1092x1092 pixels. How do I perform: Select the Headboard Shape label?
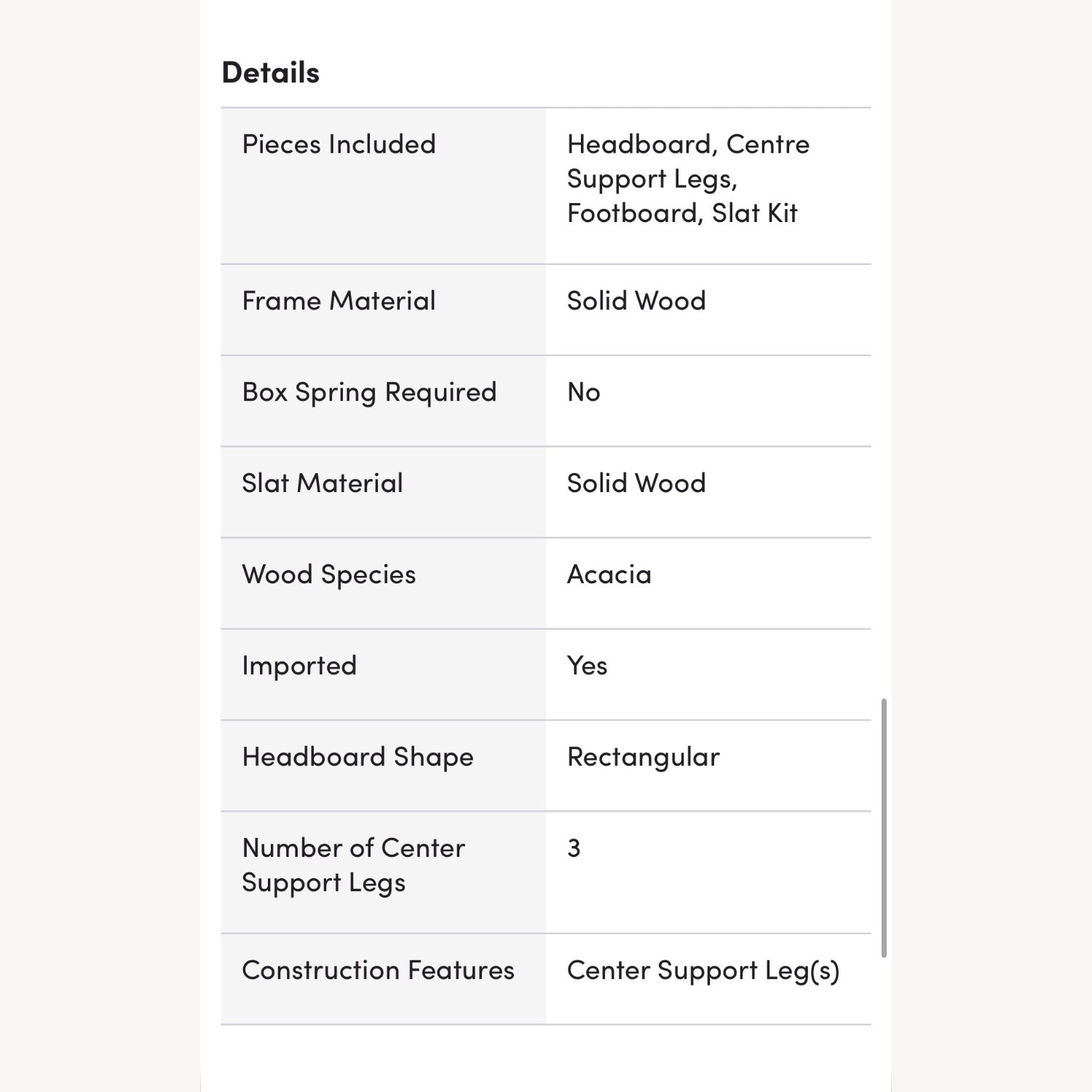(357, 757)
